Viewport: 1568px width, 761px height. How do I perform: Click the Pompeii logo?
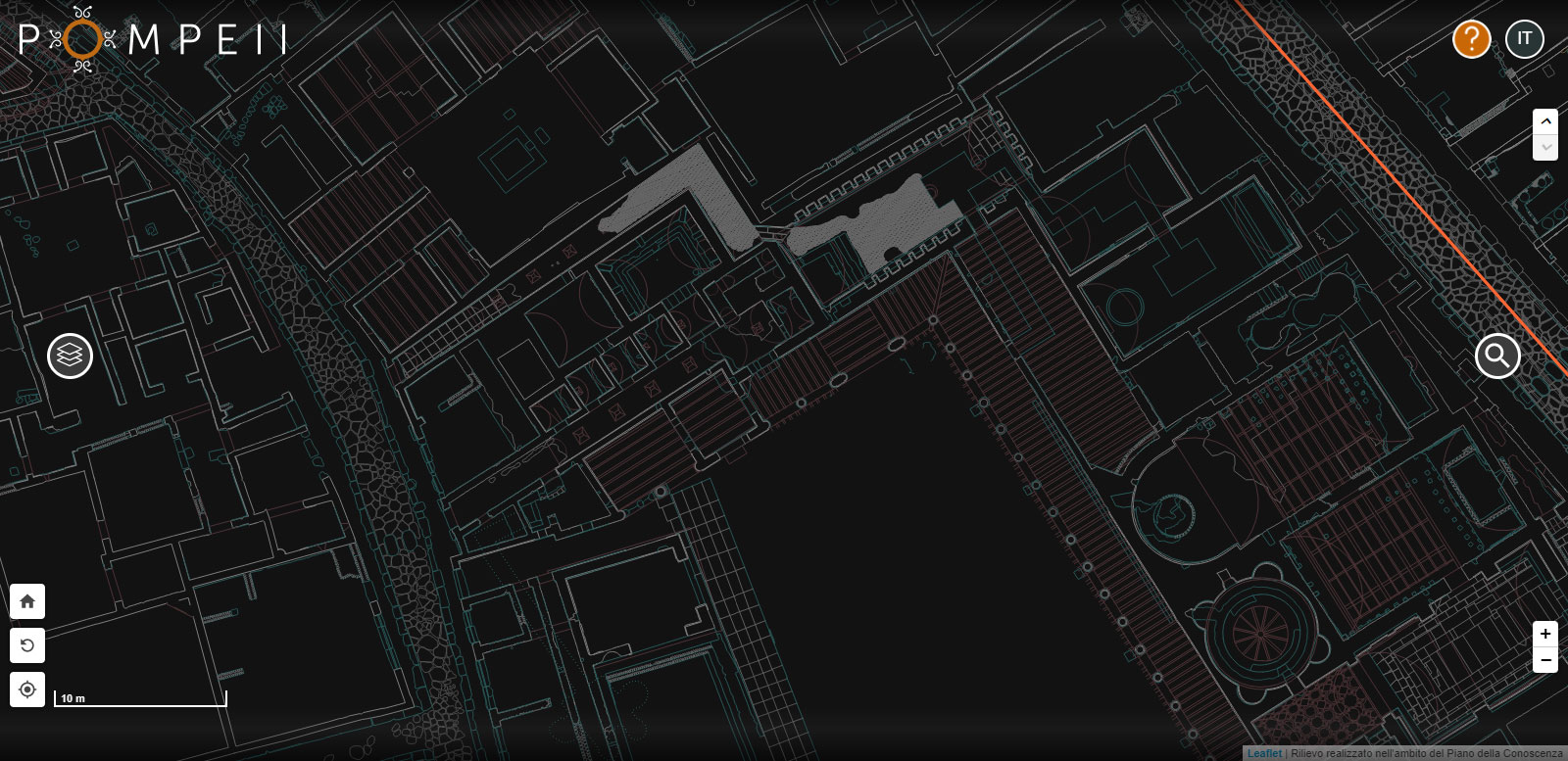tap(152, 39)
